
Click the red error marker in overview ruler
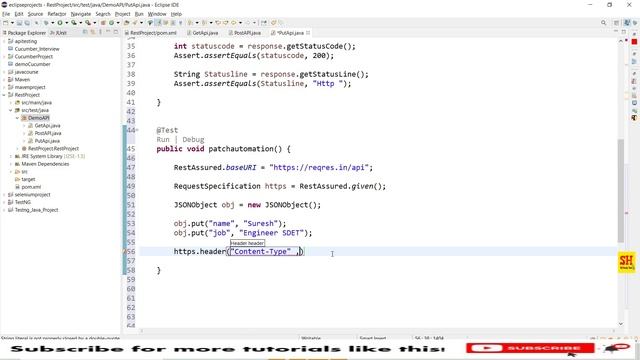627,213
